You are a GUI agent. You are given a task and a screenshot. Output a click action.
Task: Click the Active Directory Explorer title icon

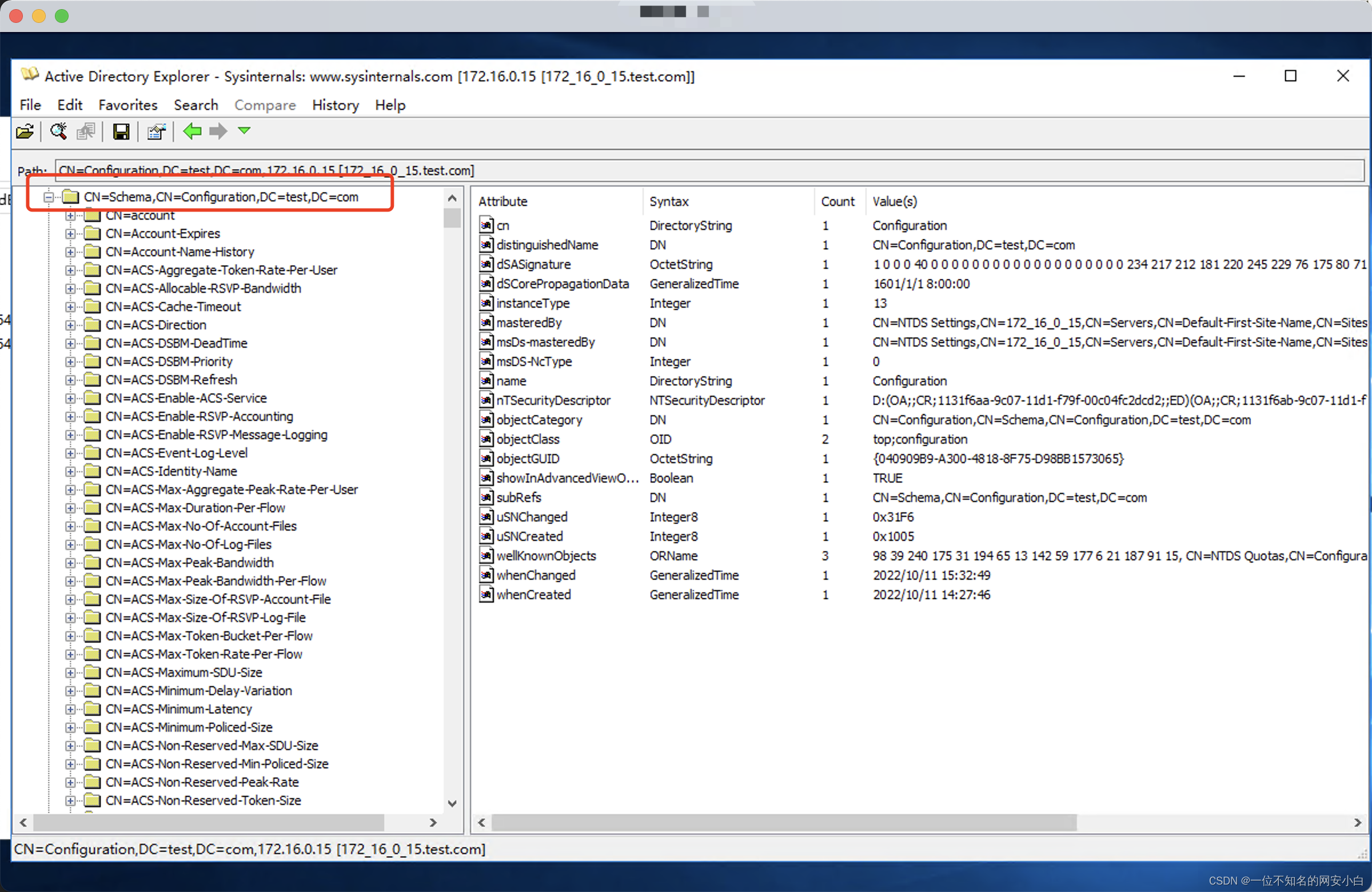29,75
